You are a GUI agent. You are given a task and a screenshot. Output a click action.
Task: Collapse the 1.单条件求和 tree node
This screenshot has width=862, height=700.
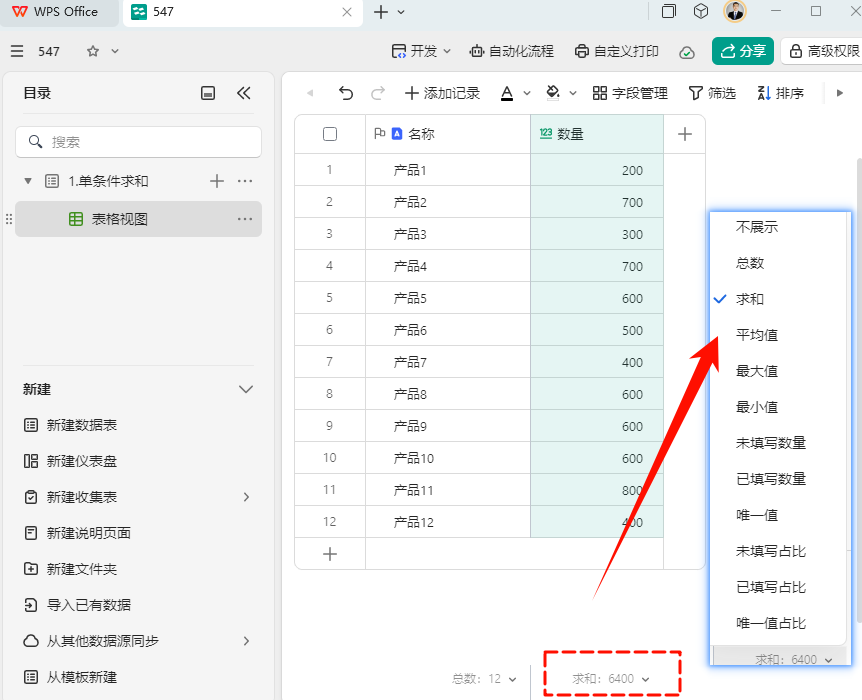[28, 181]
